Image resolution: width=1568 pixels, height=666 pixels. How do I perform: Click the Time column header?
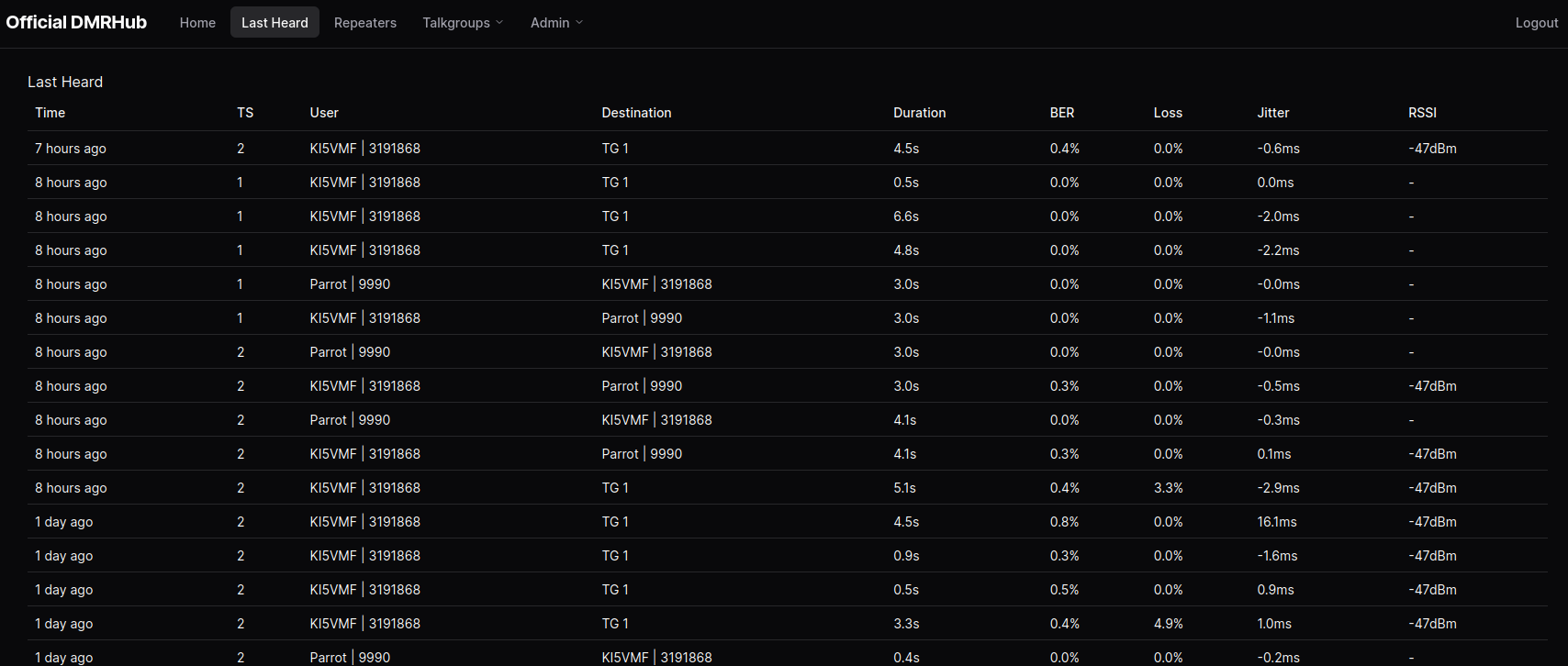click(x=50, y=113)
